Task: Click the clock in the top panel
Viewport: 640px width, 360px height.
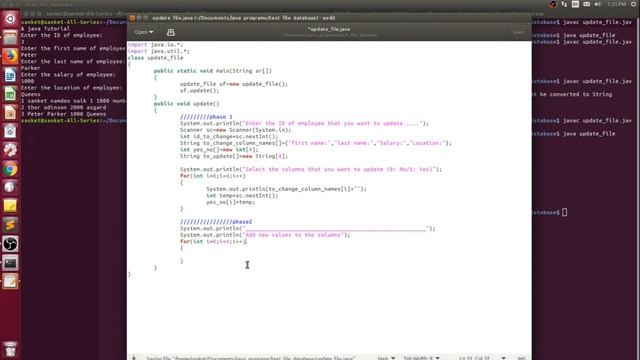Action: coord(617,4)
